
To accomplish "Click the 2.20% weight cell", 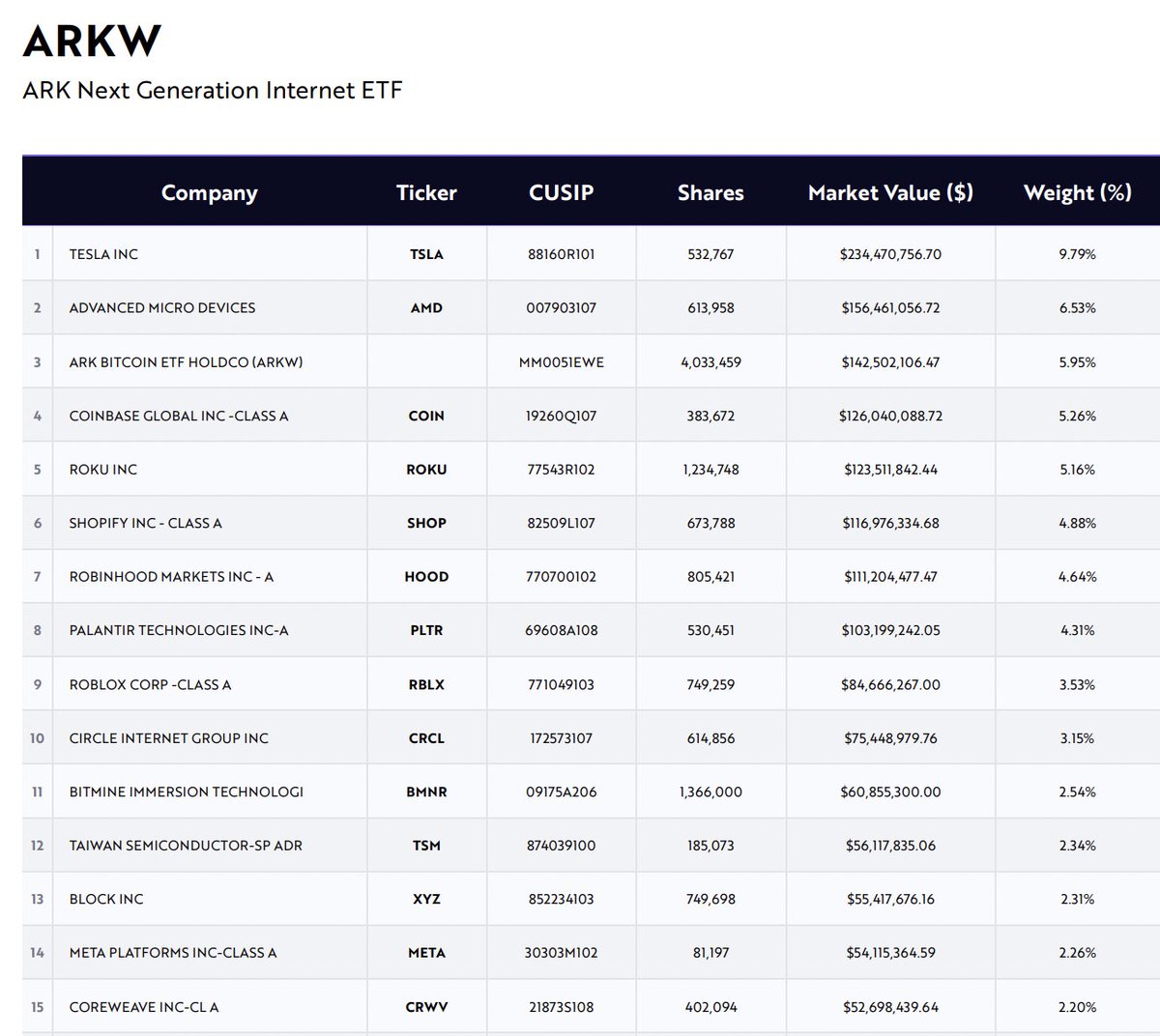I will pos(1078,1007).
